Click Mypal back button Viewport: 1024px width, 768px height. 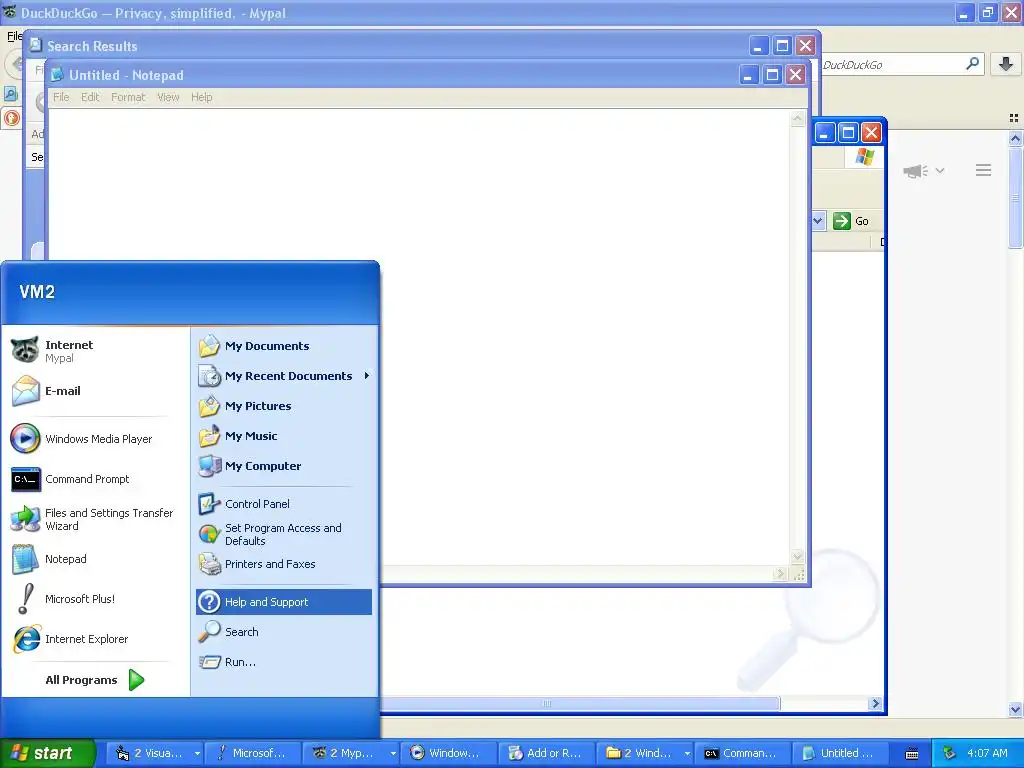point(14,65)
